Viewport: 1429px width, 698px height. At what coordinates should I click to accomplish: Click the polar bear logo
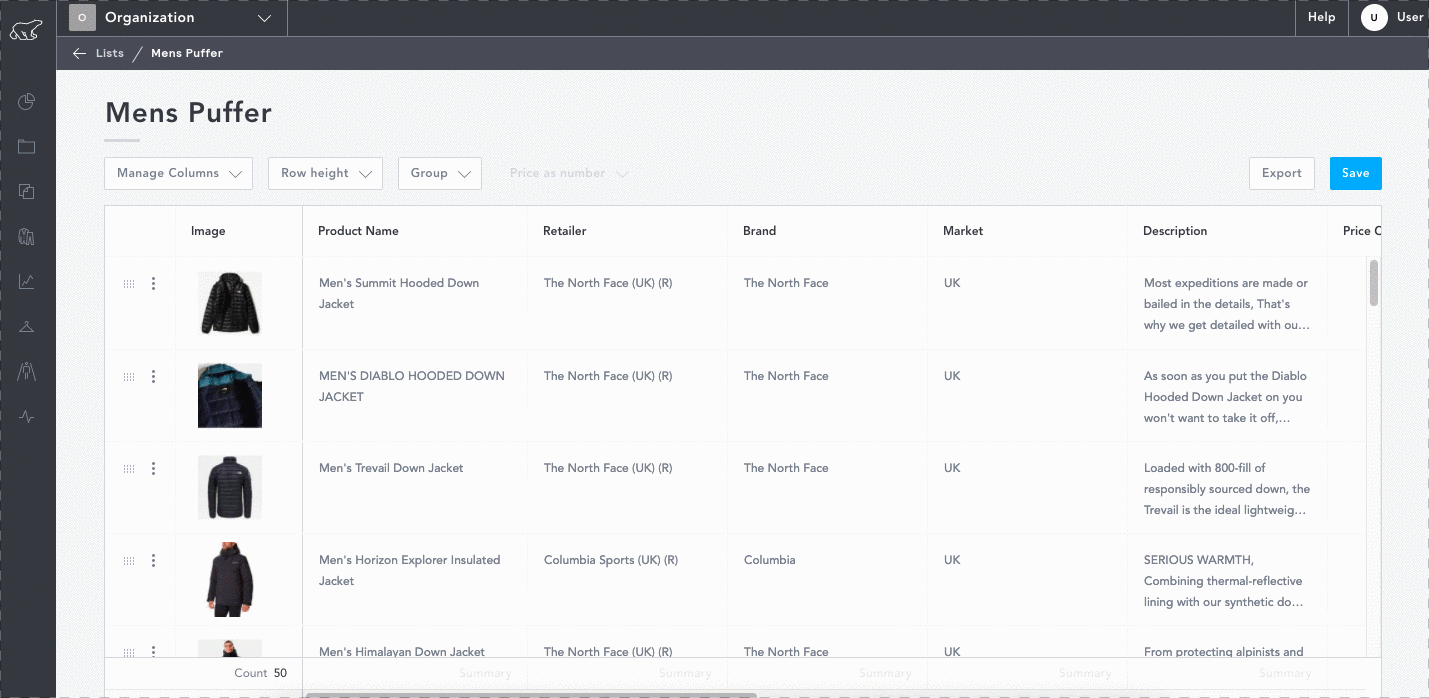point(26,30)
